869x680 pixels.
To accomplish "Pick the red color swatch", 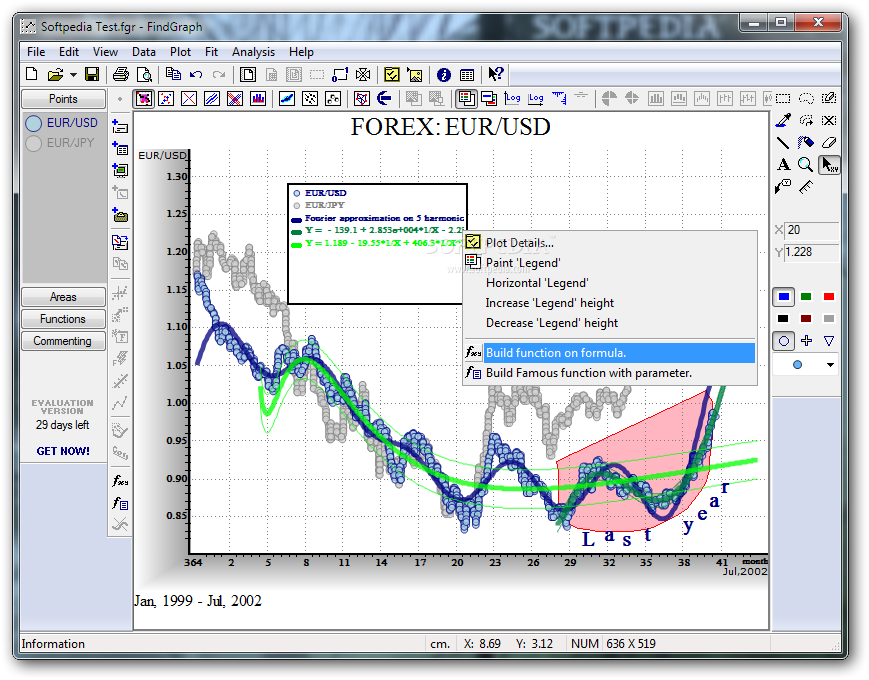I will point(829,296).
